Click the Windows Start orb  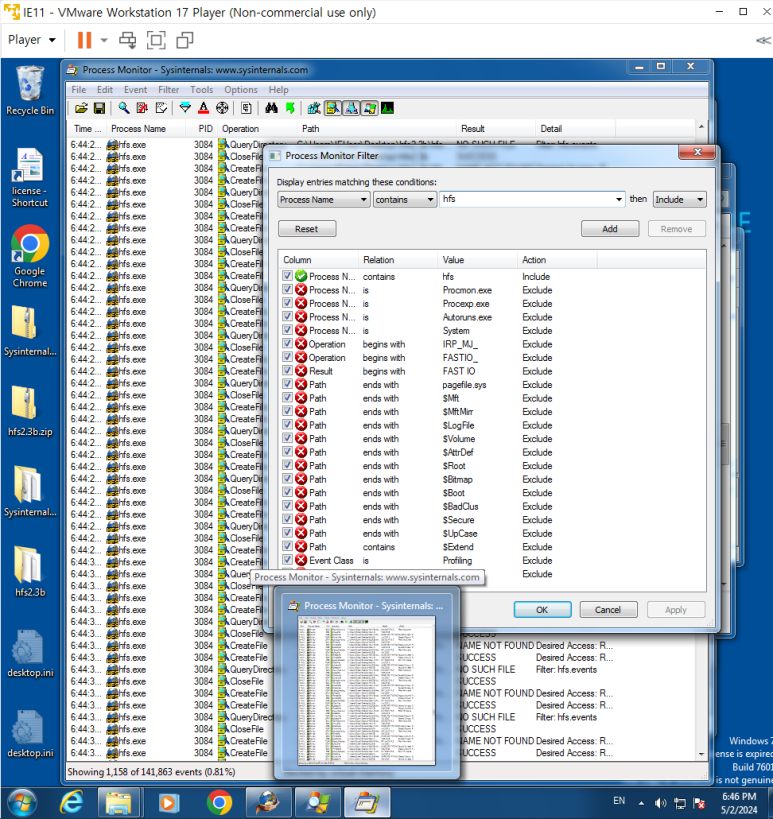click(x=21, y=802)
